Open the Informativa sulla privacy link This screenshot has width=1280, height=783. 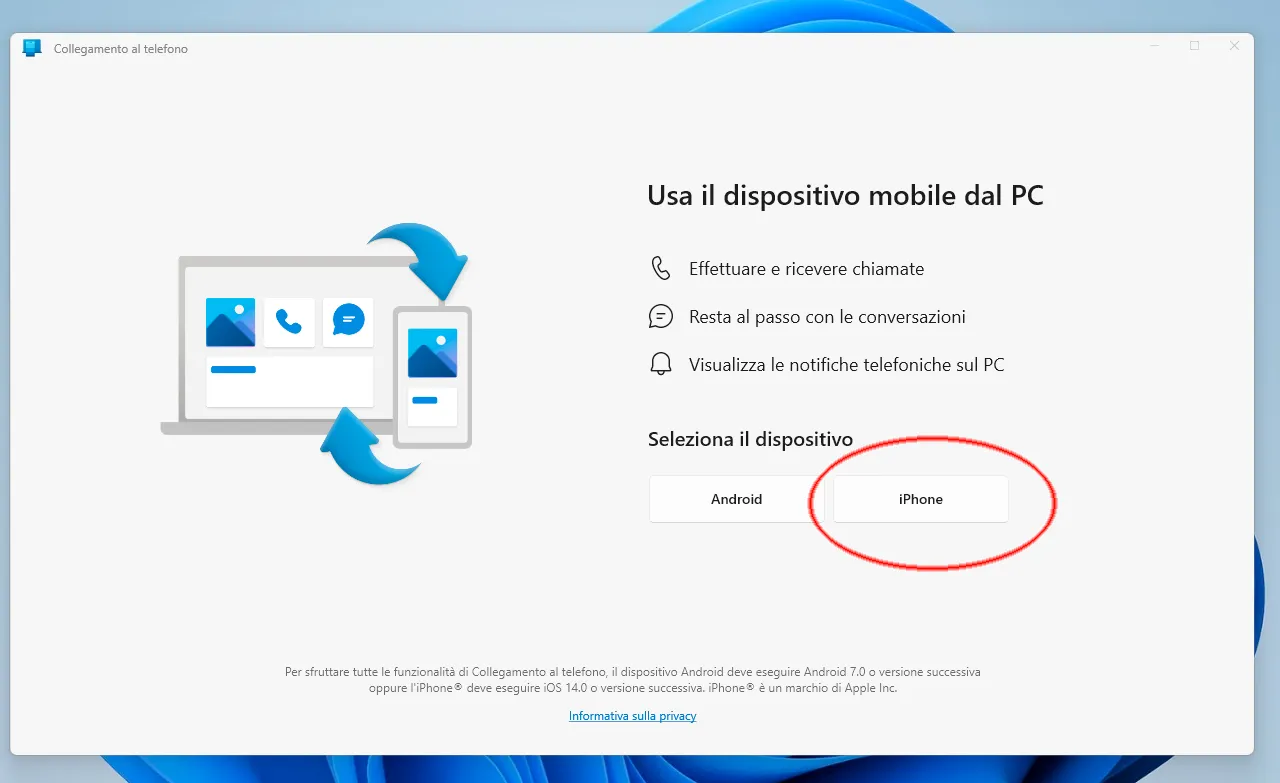632,715
